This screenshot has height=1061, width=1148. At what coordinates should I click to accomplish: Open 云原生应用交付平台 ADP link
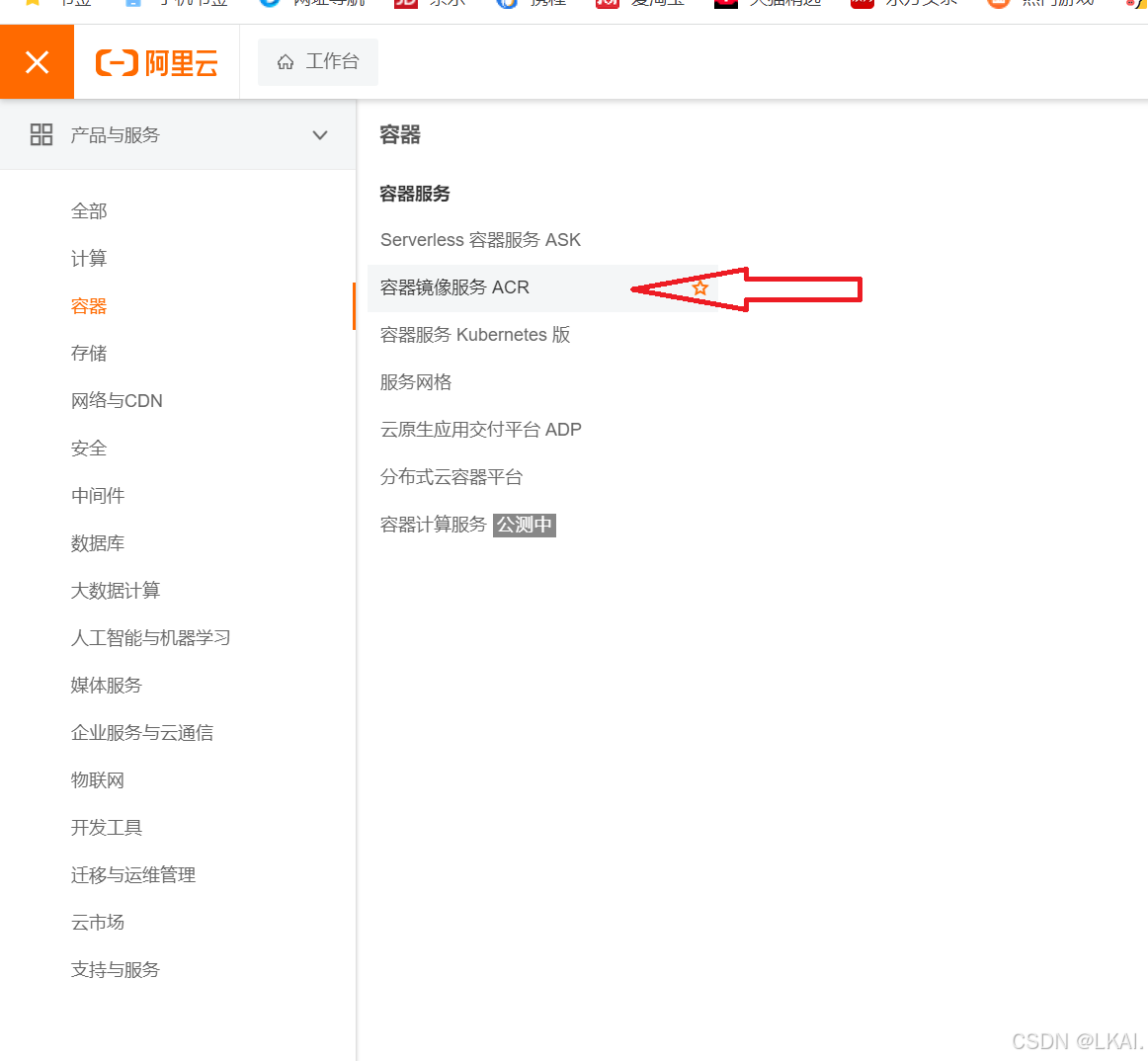(480, 430)
